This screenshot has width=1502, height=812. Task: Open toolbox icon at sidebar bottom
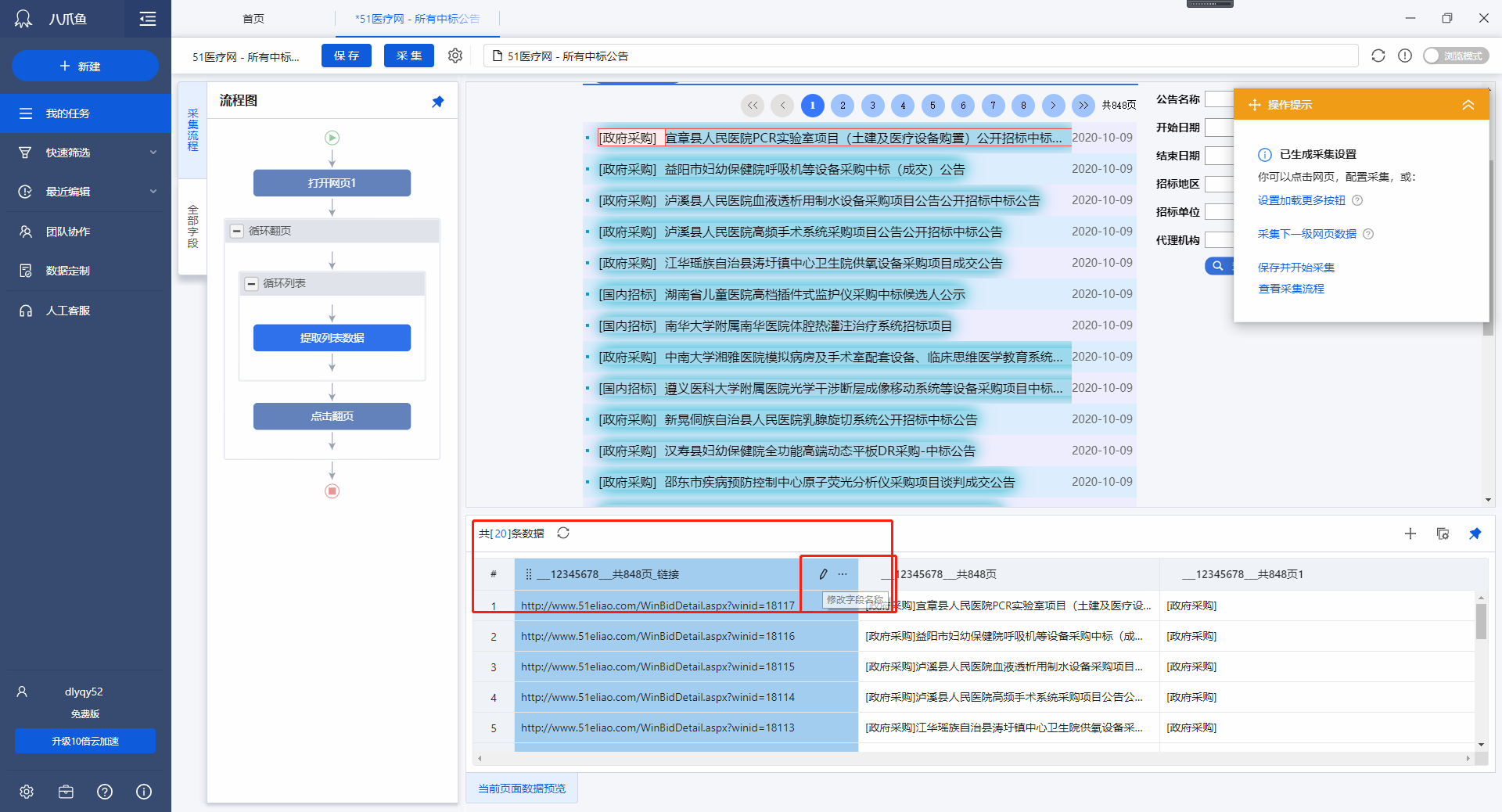click(x=66, y=792)
